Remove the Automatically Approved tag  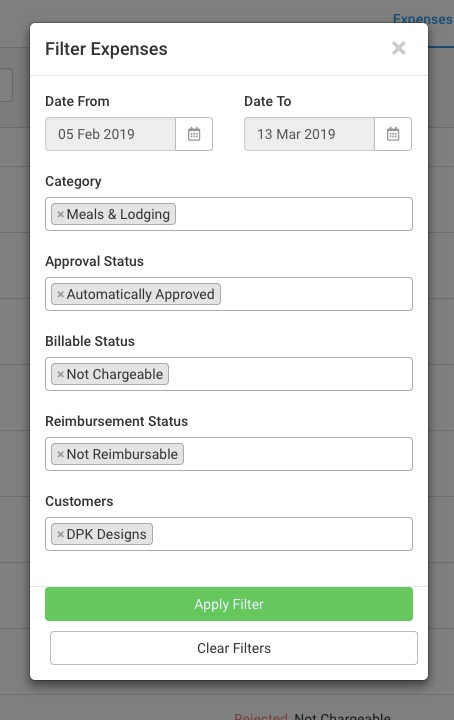pyautogui.click(x=60, y=294)
